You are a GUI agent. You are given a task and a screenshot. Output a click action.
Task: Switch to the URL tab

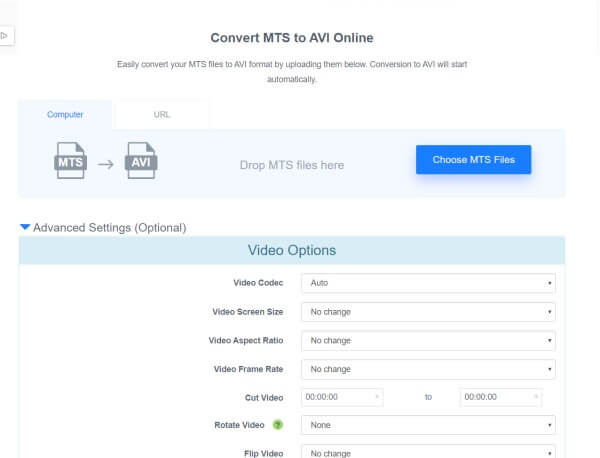click(x=162, y=114)
